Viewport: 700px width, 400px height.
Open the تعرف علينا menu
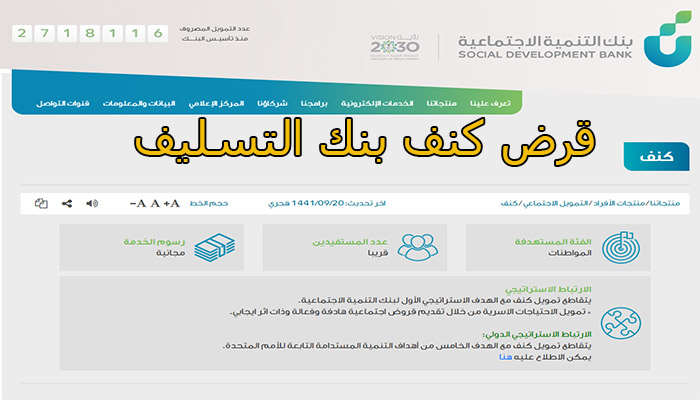(x=490, y=103)
